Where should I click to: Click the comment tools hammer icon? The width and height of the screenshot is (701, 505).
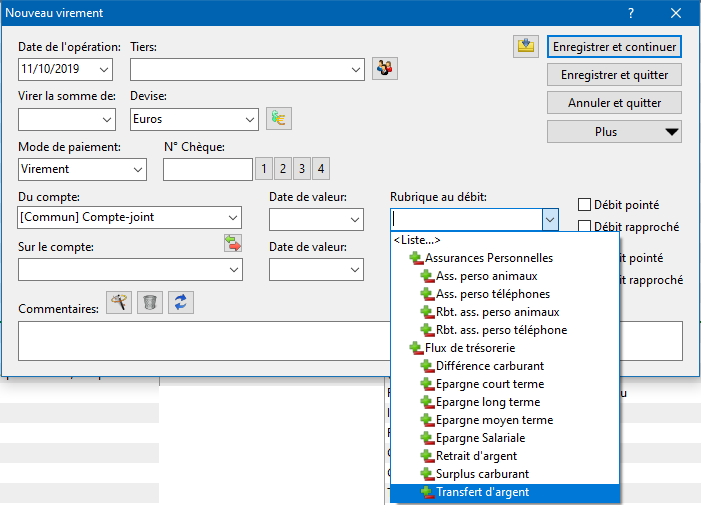[x=119, y=303]
